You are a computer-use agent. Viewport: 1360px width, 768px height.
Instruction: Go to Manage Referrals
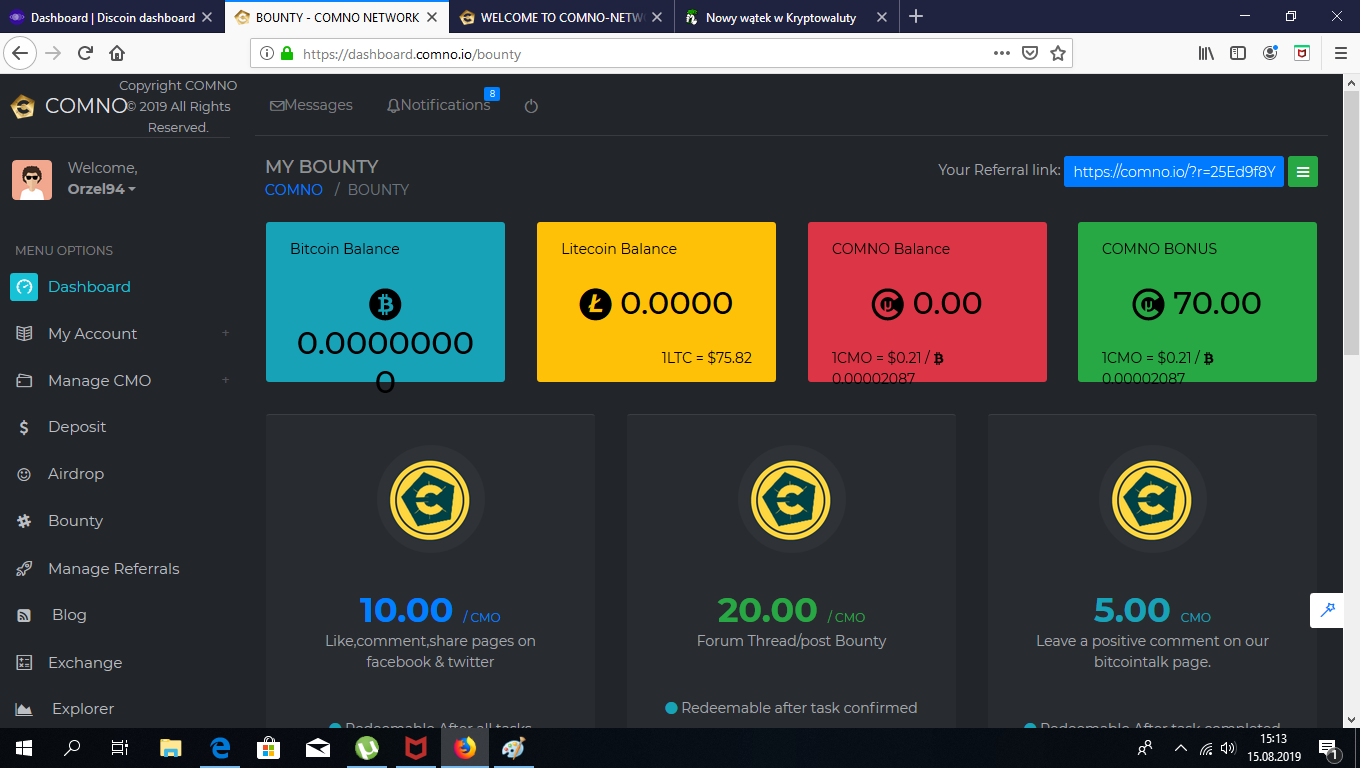[114, 569]
